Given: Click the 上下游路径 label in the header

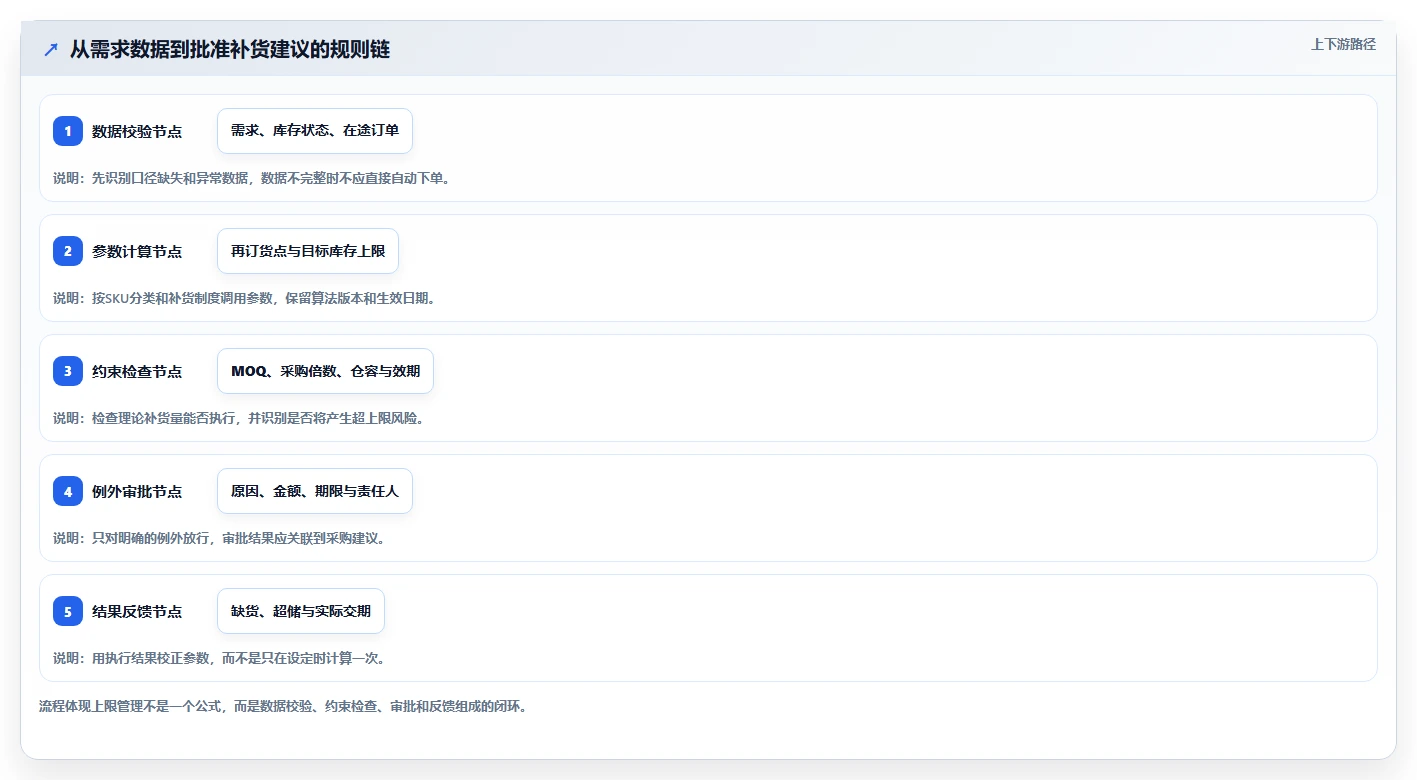Looking at the screenshot, I should coord(1343,44).
